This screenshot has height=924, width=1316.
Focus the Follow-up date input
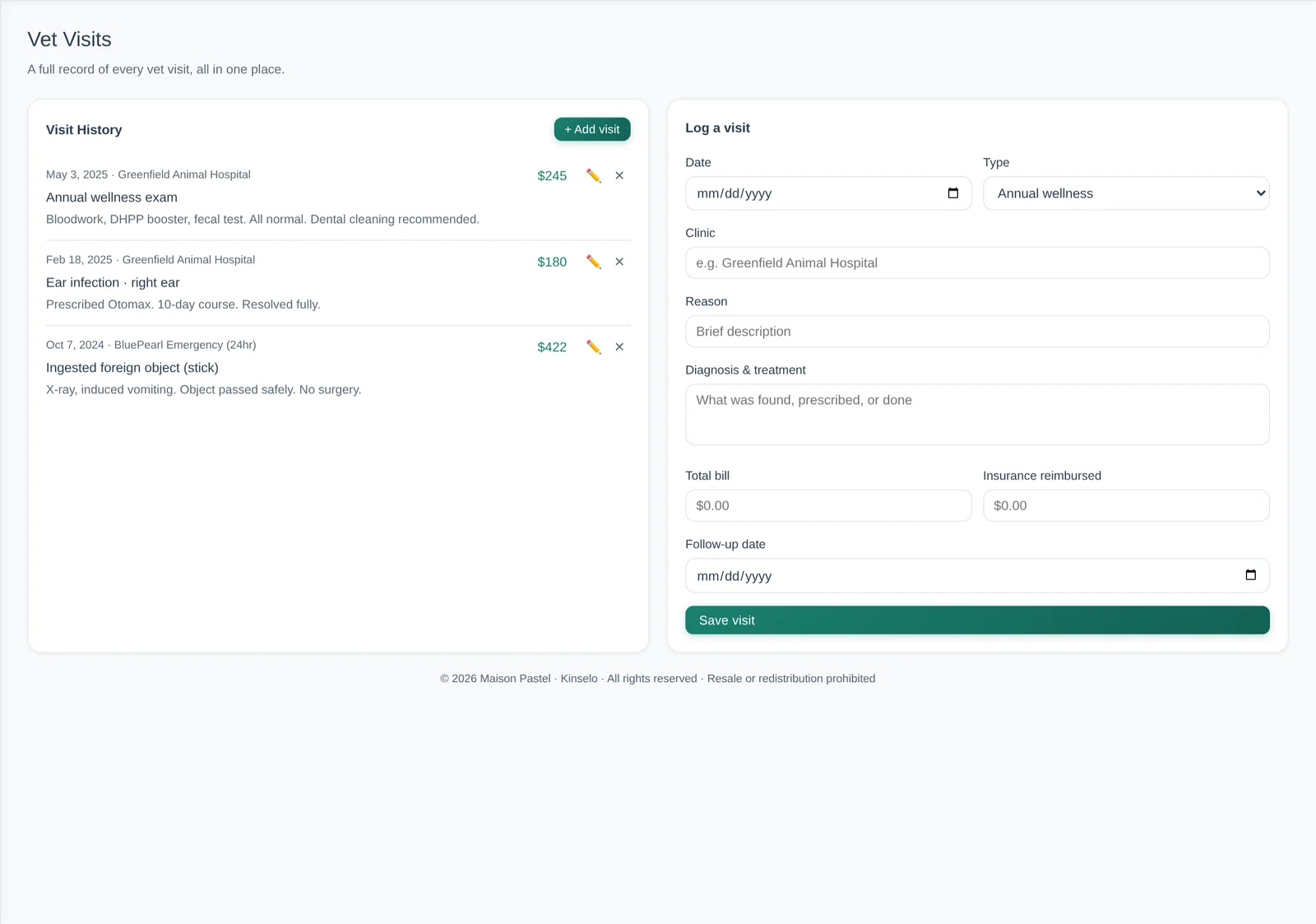(977, 576)
